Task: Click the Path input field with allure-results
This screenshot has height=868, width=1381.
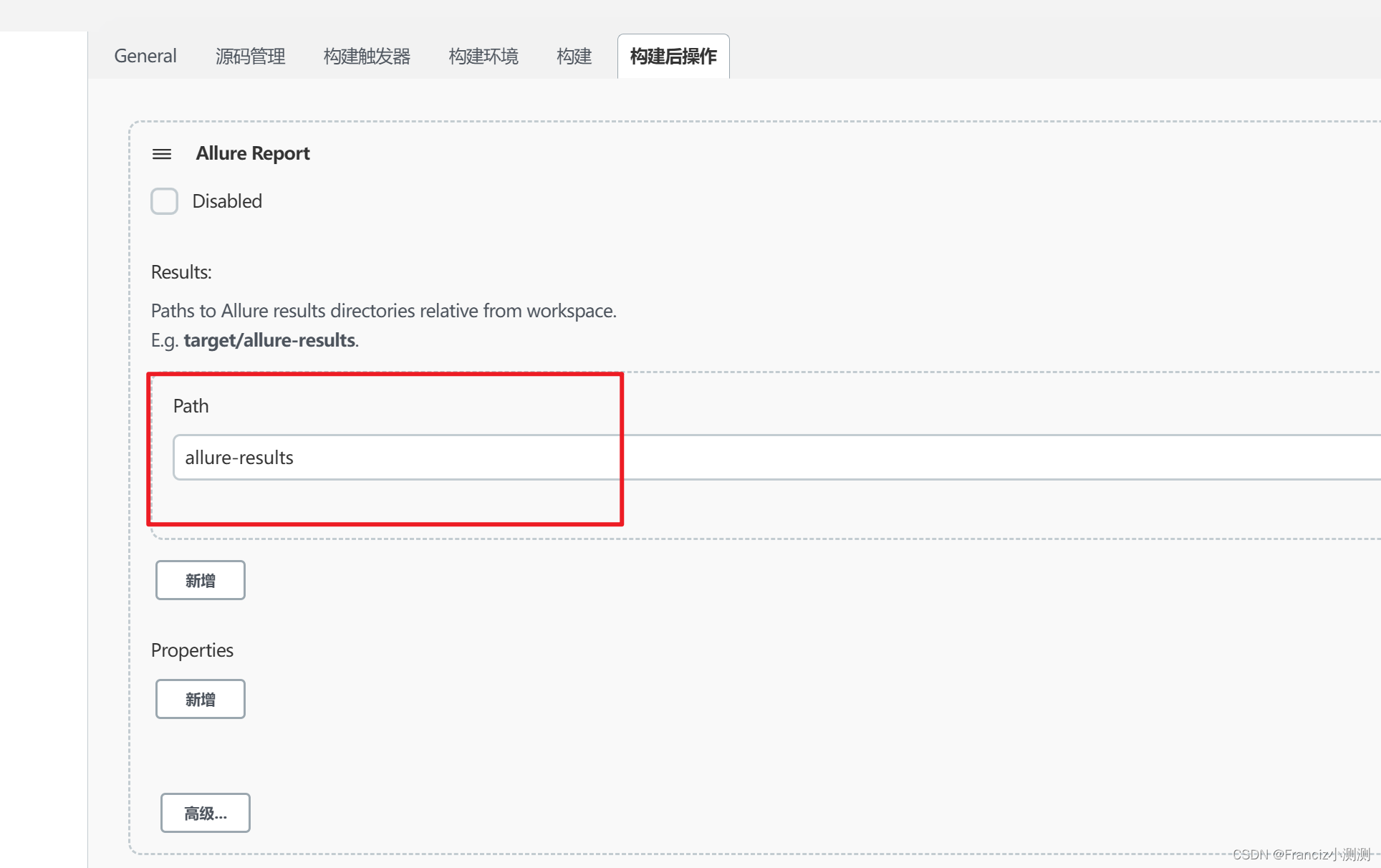Action: tap(776, 457)
